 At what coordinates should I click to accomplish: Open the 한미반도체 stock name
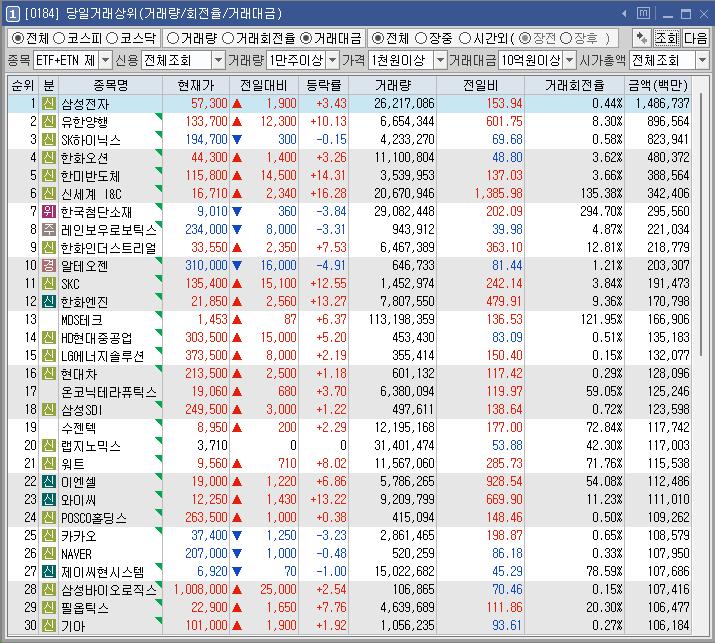tap(90, 176)
